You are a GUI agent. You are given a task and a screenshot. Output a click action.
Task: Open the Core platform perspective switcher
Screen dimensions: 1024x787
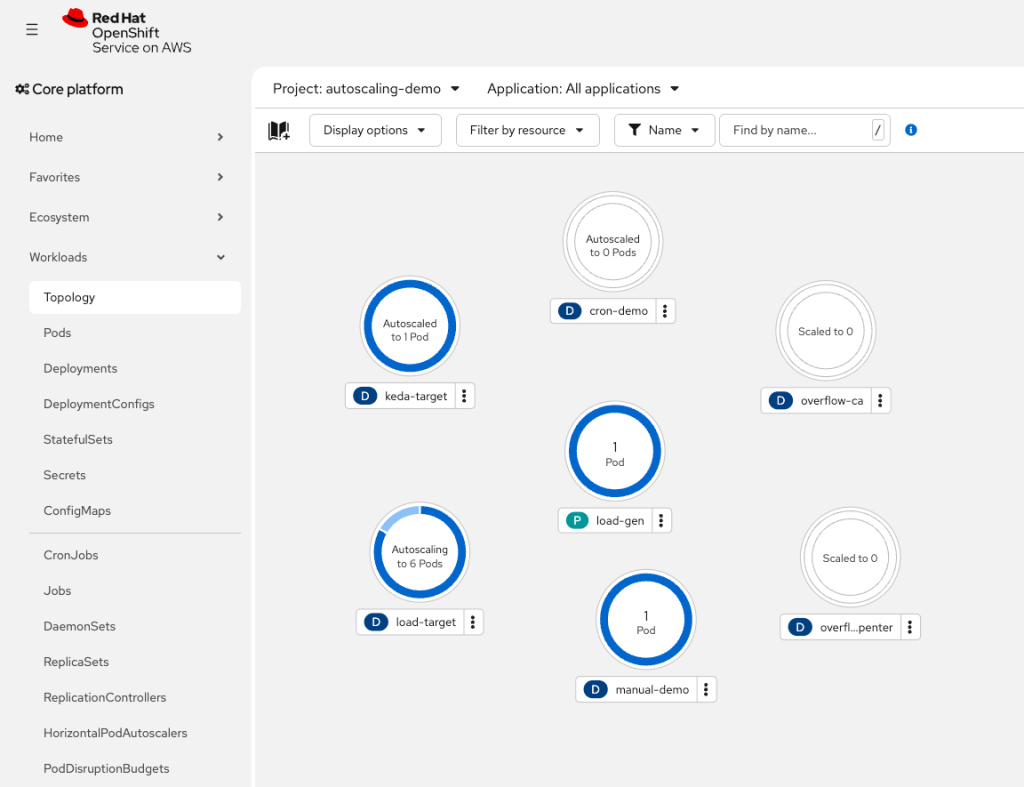click(x=69, y=89)
